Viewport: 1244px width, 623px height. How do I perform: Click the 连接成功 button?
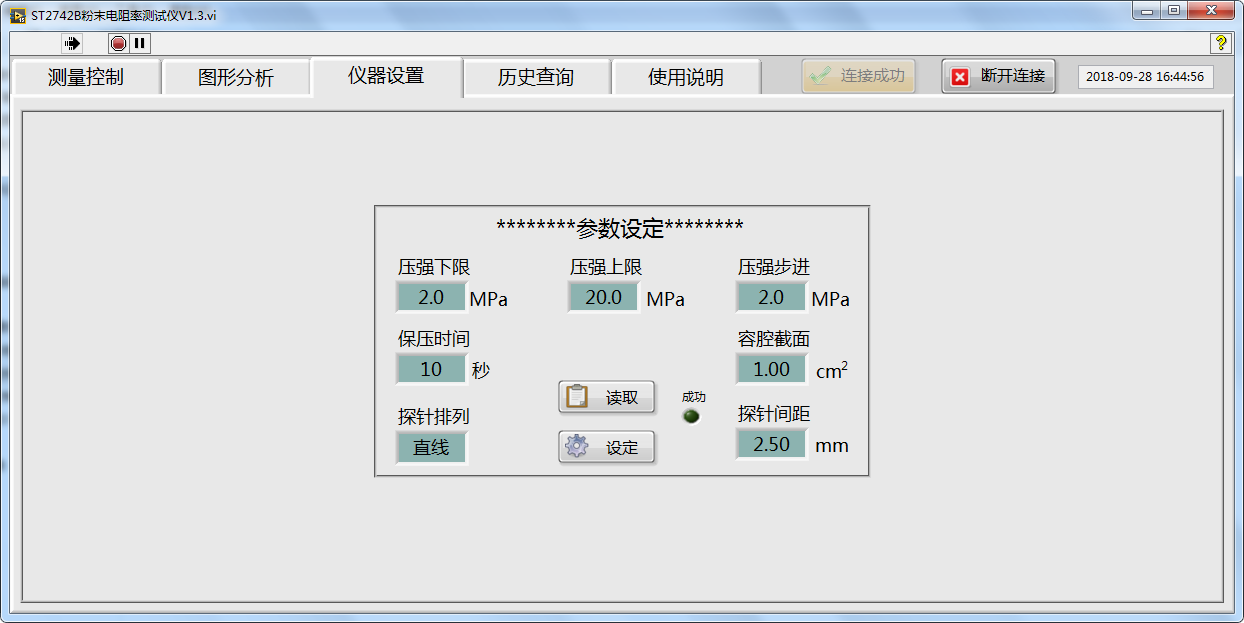[859, 76]
